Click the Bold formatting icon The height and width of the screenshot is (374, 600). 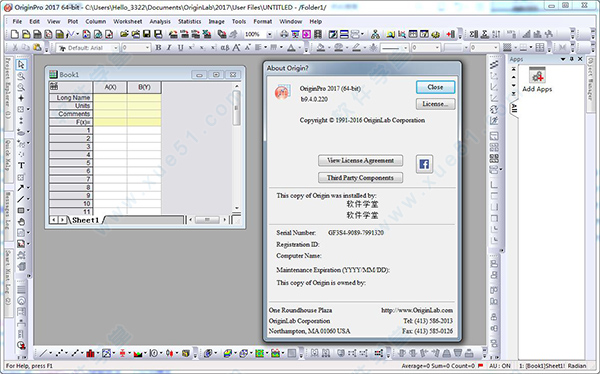coord(158,47)
